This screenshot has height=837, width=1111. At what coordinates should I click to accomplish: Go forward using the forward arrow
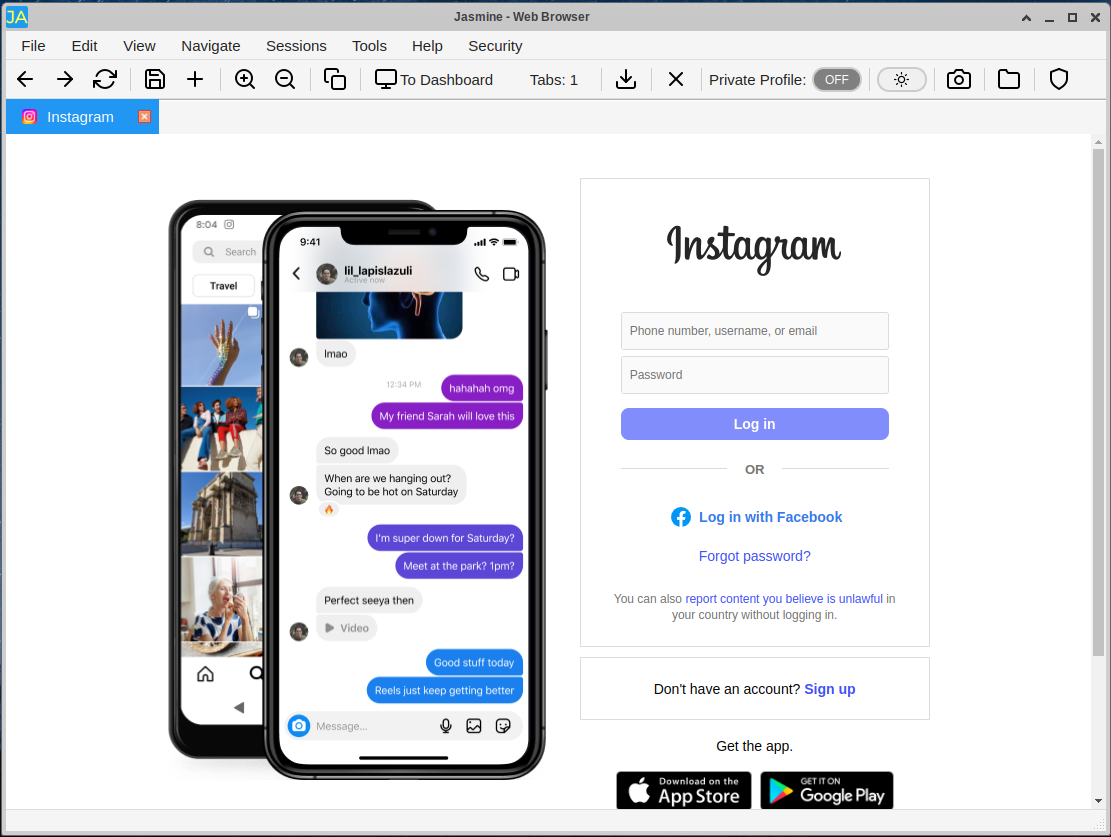pos(65,79)
